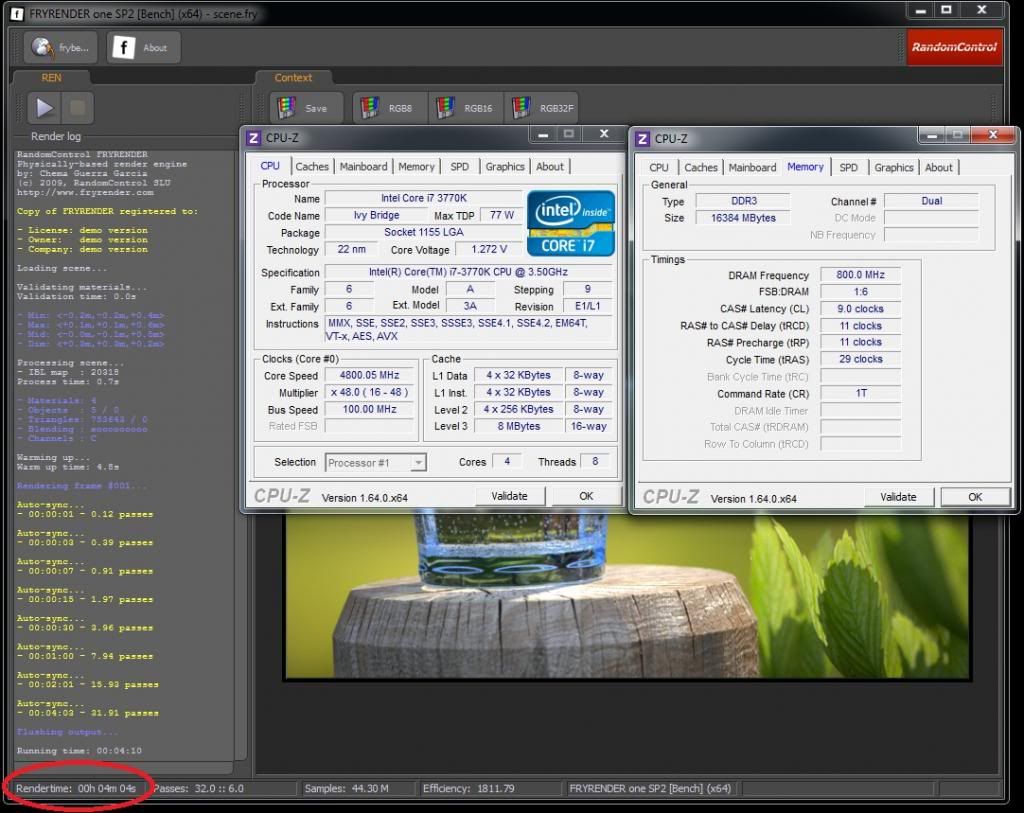Click Validate in the left CPU-Z window
The height and width of the screenshot is (813, 1024).
[x=509, y=496]
